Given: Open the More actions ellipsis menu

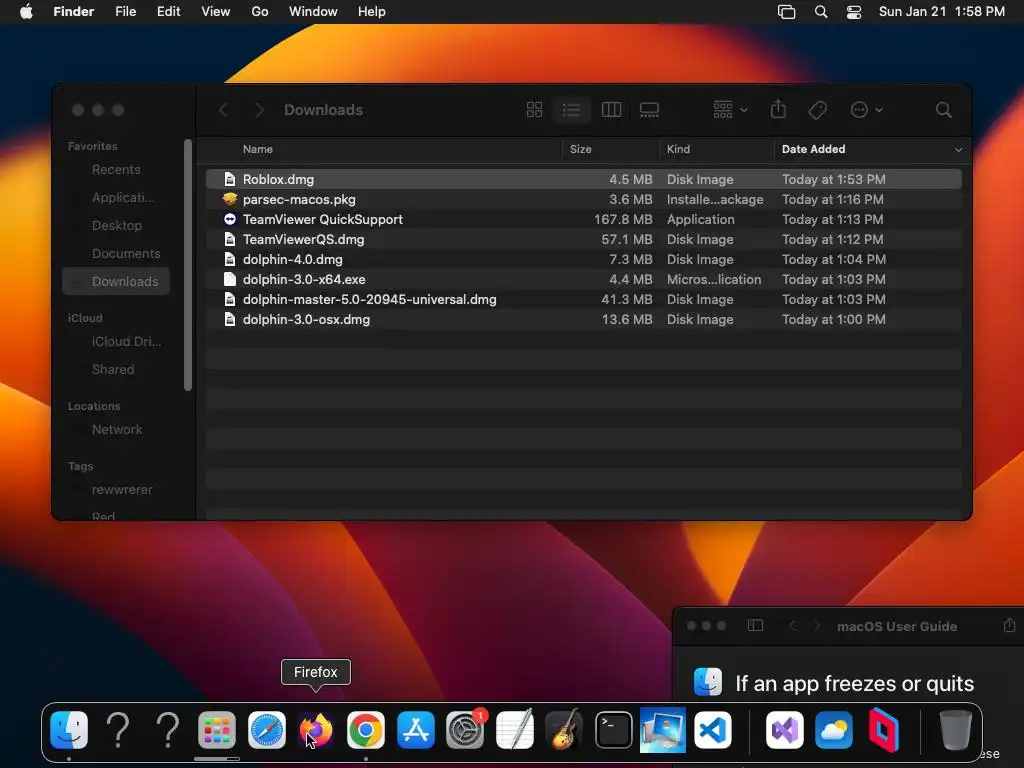Looking at the screenshot, I should [x=866, y=110].
